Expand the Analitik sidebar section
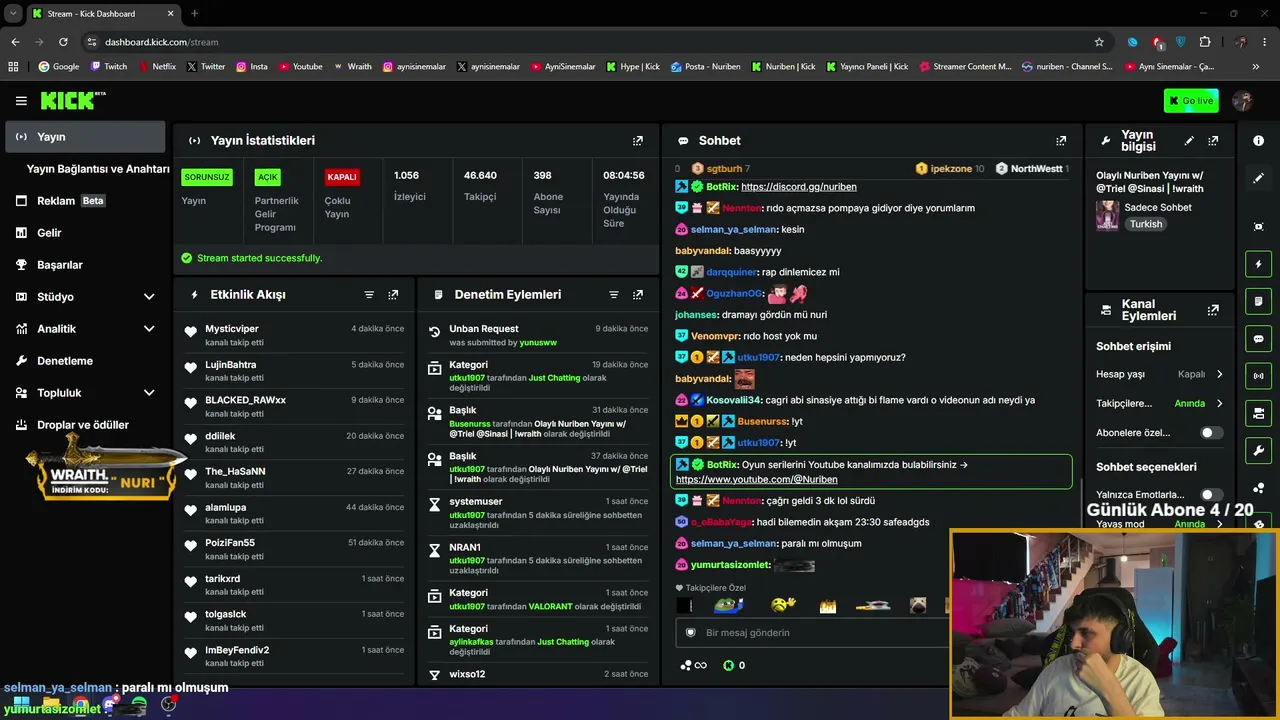The width and height of the screenshot is (1280, 720). click(x=85, y=329)
